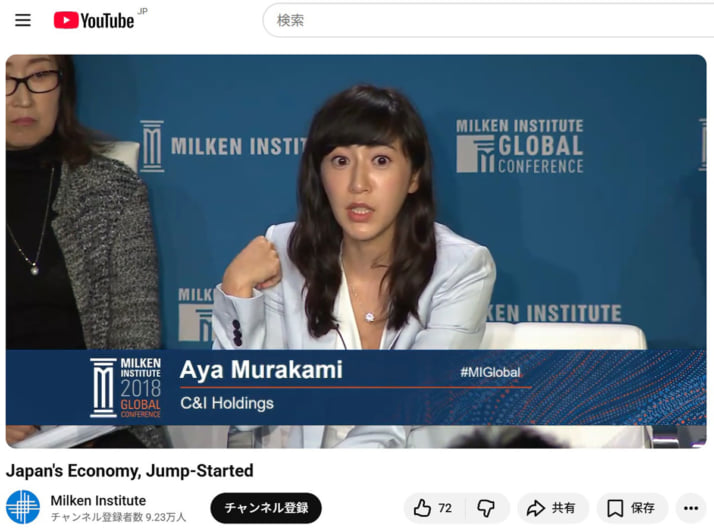Click the #MIGlobal hashtag in the video overlay
The image size is (714, 530).
(x=489, y=372)
